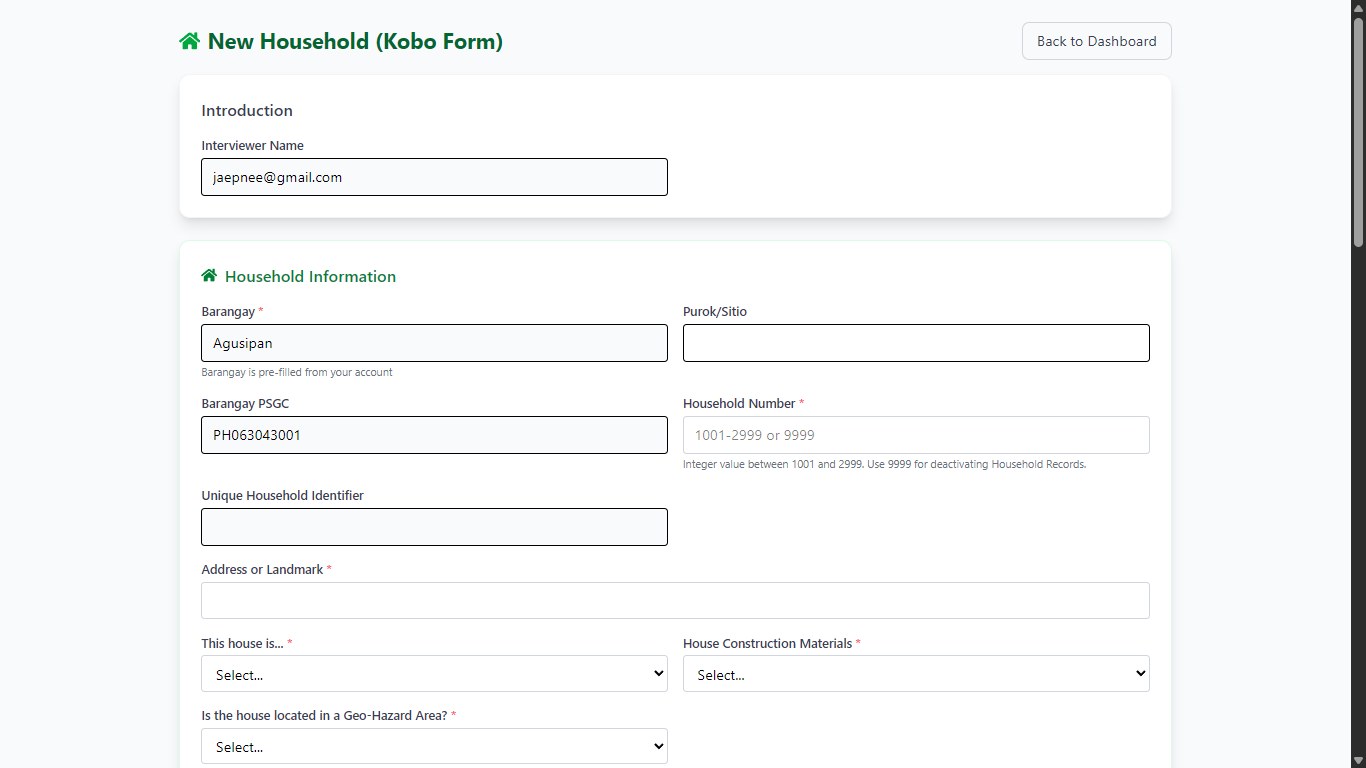
Task: Click the home icon beside New Household title
Action: 189,41
